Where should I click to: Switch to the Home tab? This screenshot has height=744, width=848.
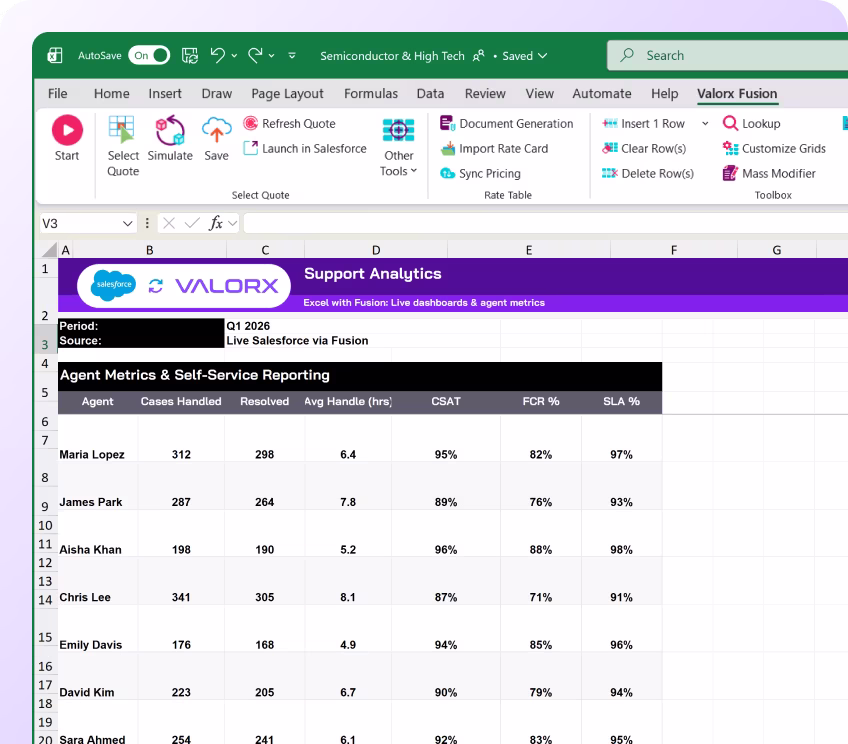coord(111,94)
